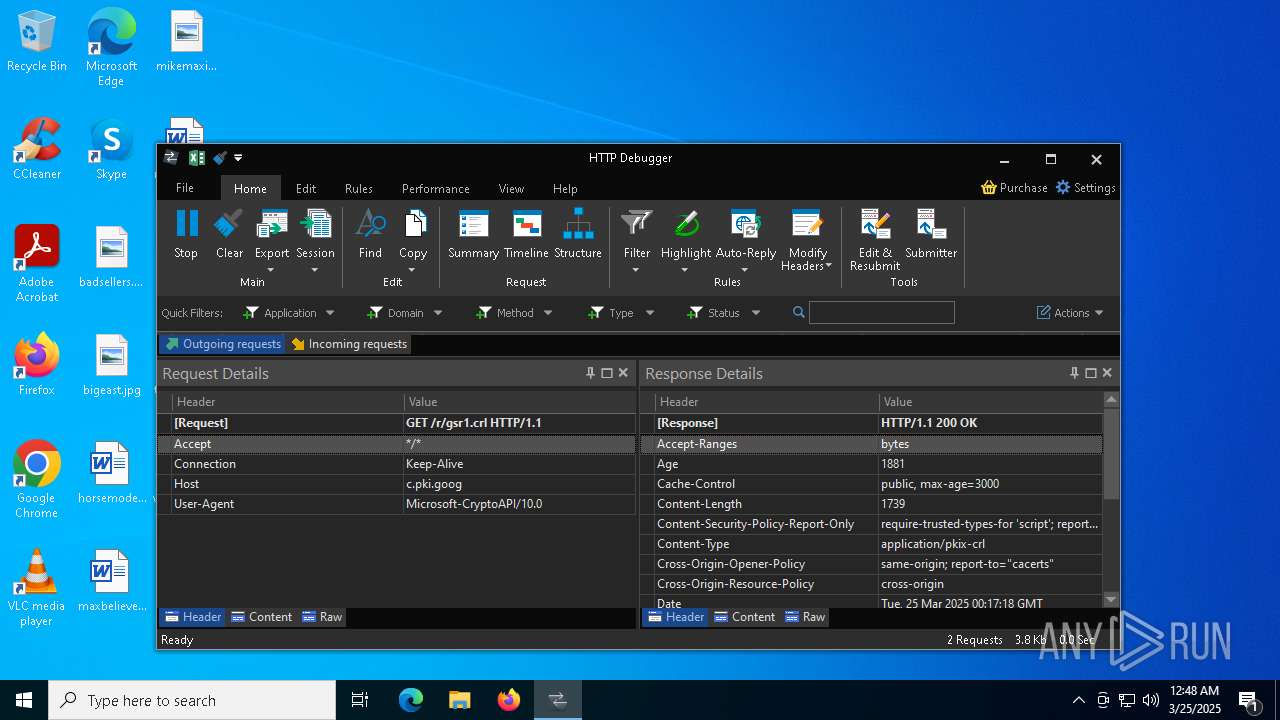The width and height of the screenshot is (1280, 720).
Task: Switch to the Performance ribbon tab
Action: click(x=436, y=188)
